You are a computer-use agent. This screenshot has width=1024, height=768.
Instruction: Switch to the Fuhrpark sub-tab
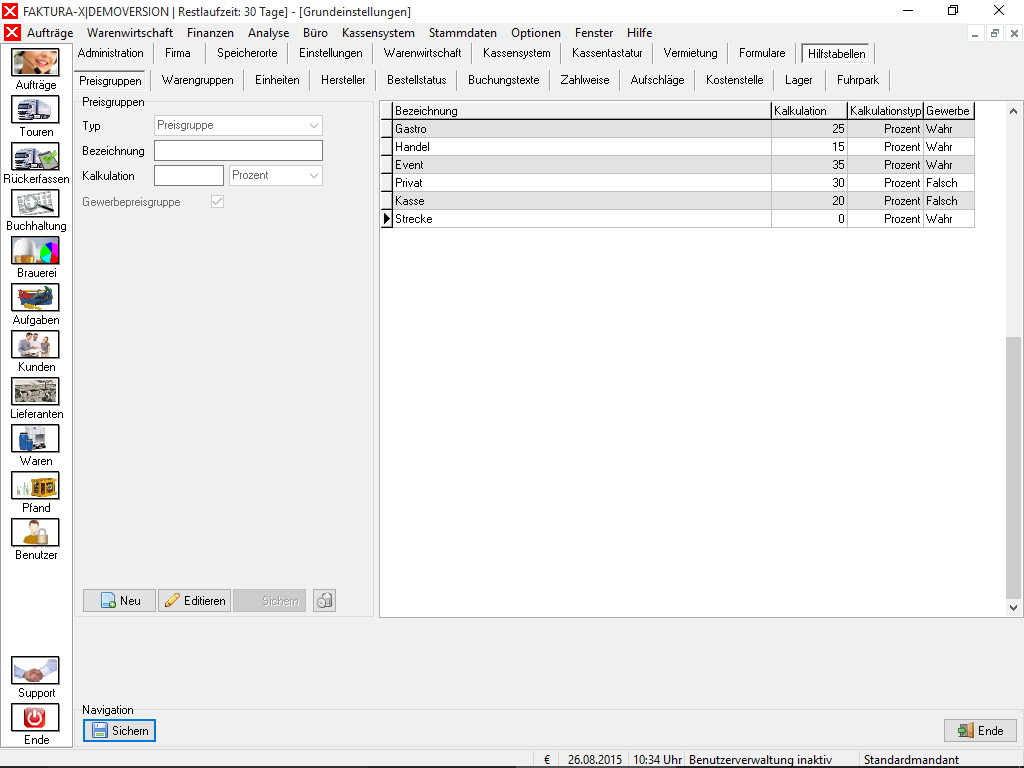click(x=857, y=80)
